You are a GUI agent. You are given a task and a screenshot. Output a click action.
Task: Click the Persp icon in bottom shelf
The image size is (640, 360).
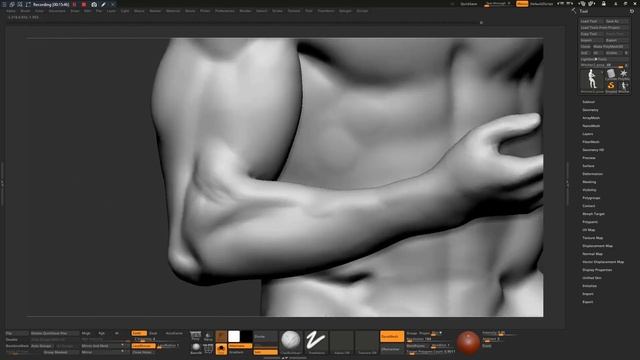[196, 336]
